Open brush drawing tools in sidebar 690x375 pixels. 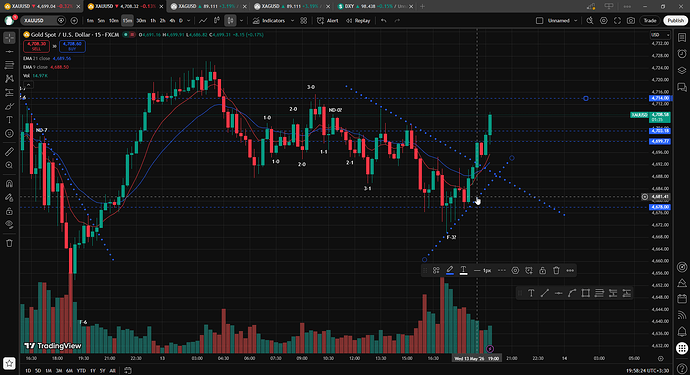[x=9, y=106]
